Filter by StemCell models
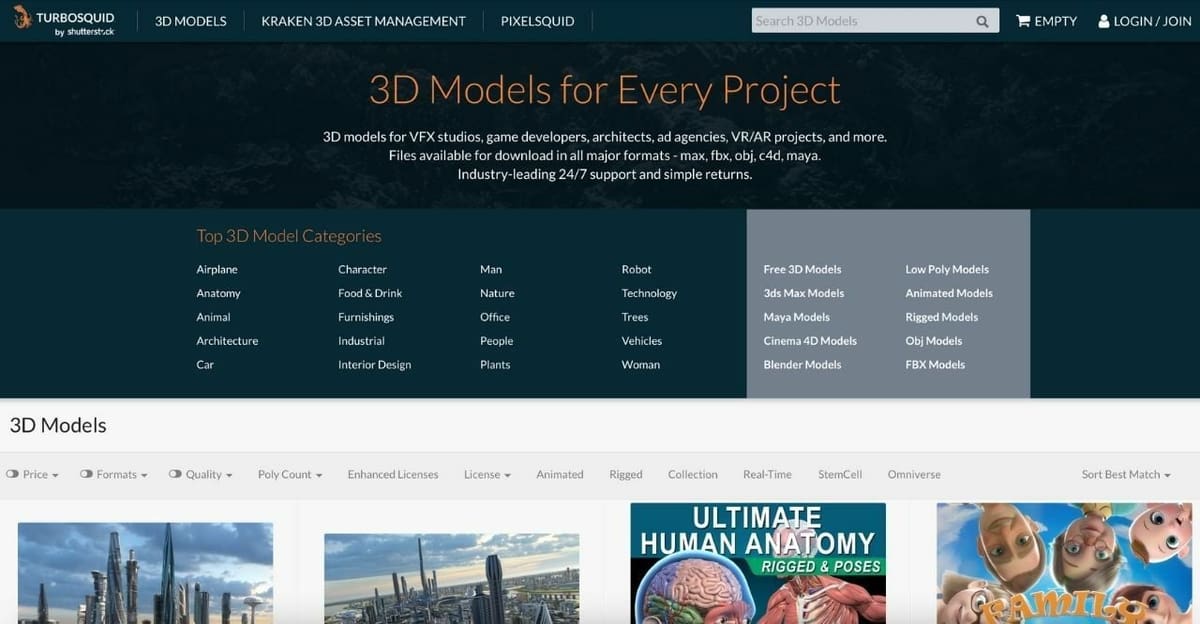The width and height of the screenshot is (1200, 624). [839, 474]
